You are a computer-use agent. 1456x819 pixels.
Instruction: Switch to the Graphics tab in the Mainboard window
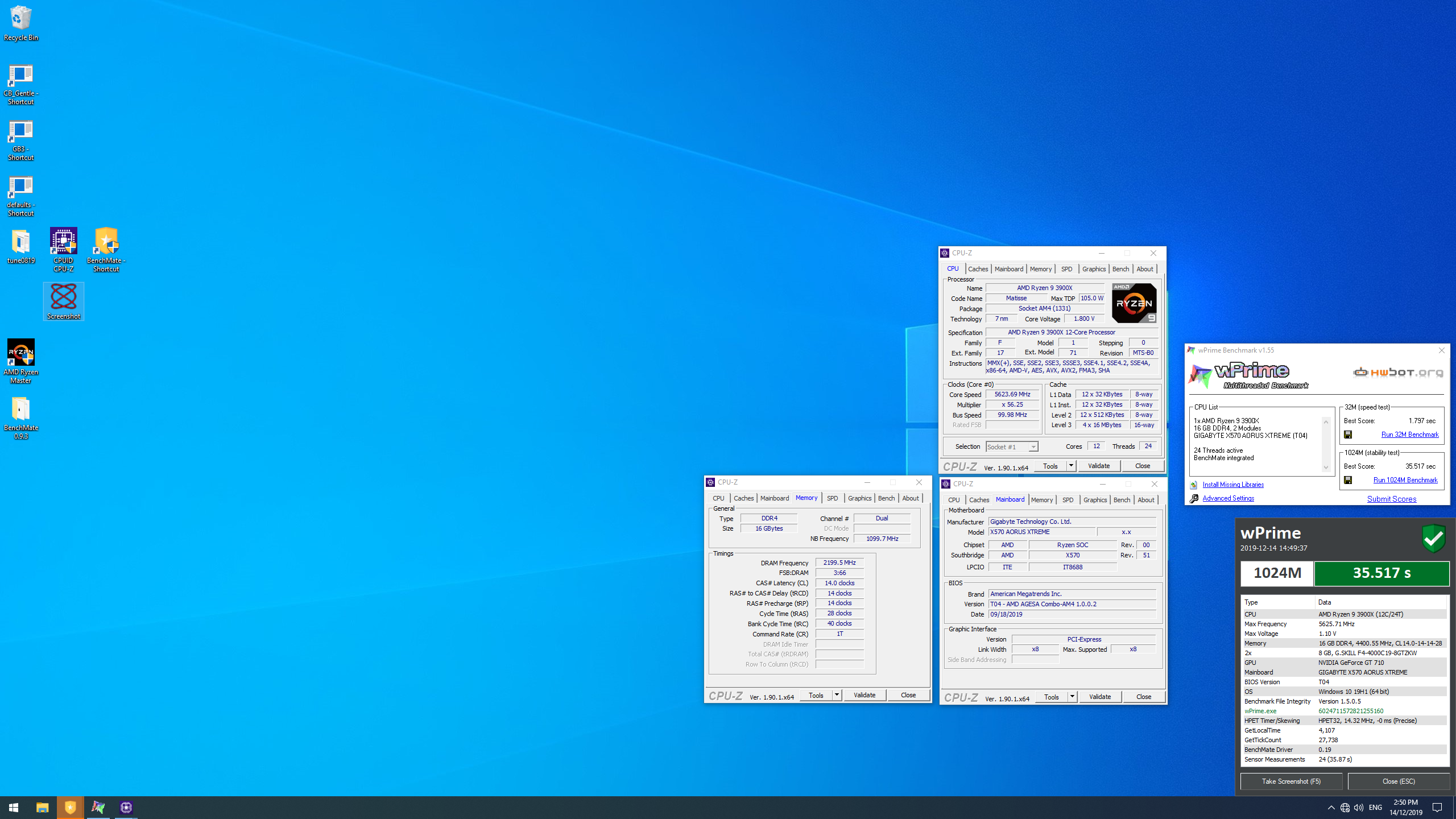pyautogui.click(x=1094, y=499)
